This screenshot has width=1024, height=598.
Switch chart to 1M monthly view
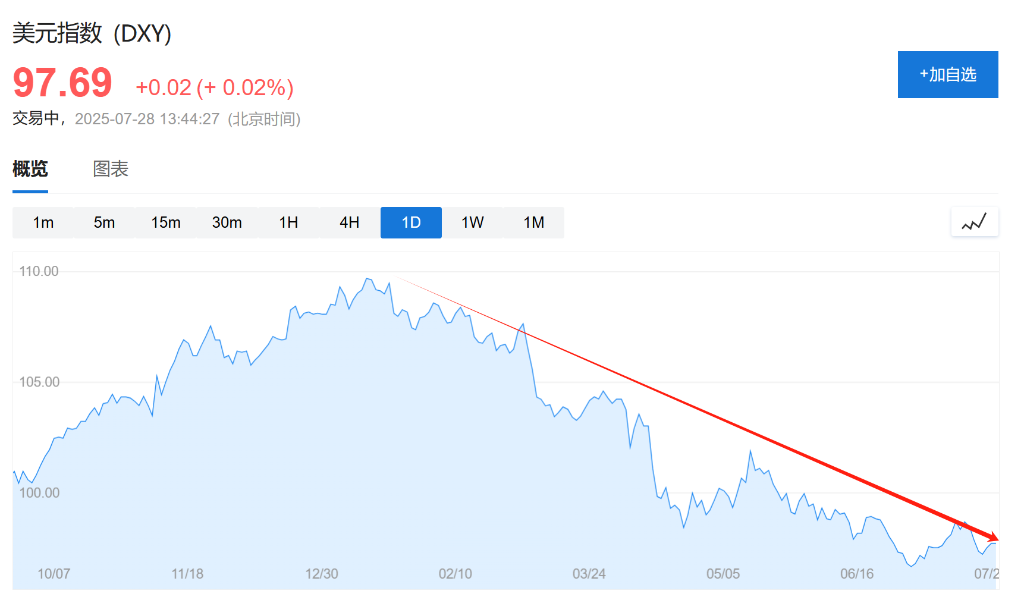(534, 222)
